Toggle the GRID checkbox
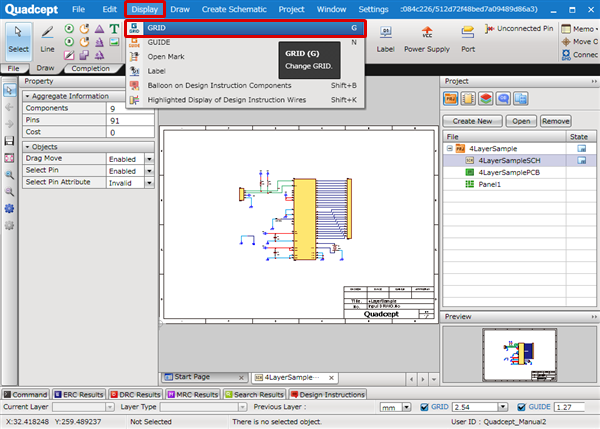This screenshot has width=600, height=429. [x=424, y=407]
